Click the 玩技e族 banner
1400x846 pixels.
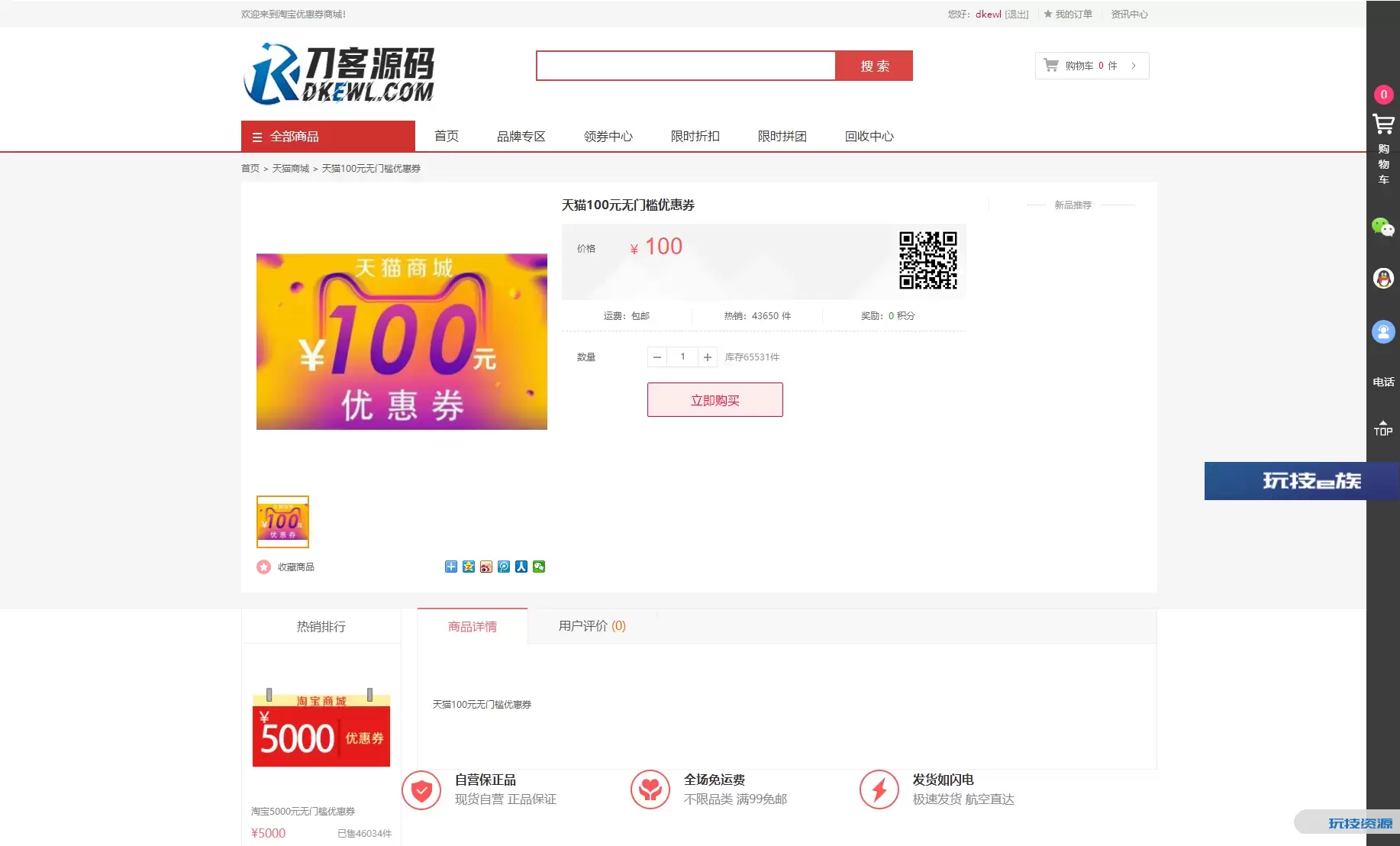[1302, 481]
